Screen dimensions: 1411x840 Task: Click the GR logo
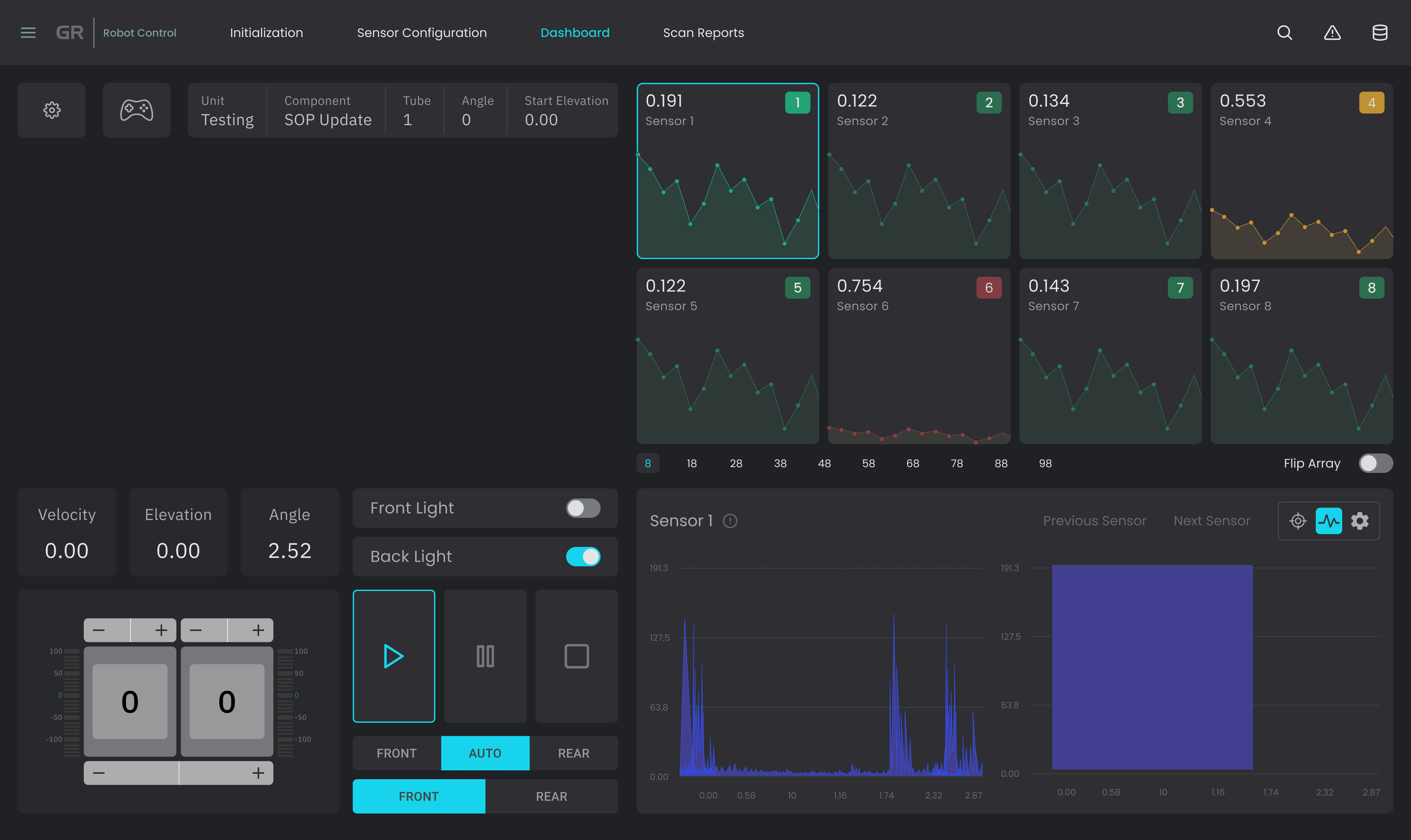(x=70, y=33)
